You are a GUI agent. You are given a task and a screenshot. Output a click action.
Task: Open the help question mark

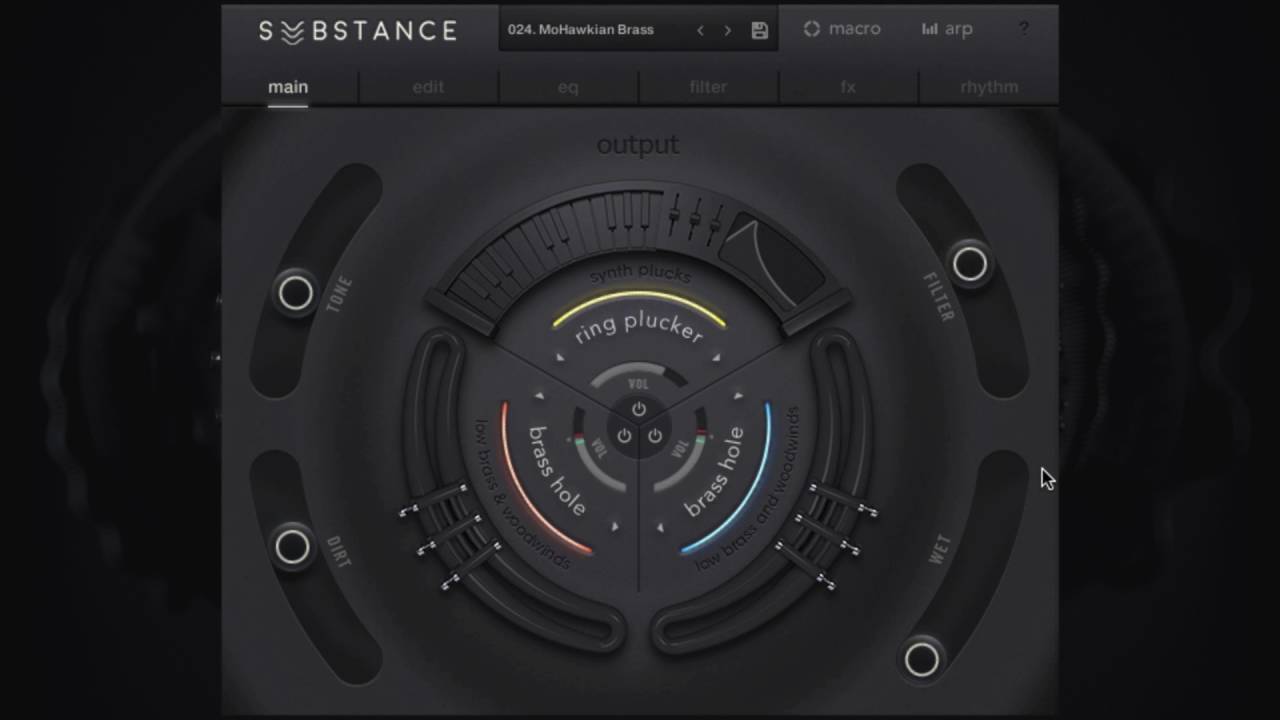pos(1023,29)
